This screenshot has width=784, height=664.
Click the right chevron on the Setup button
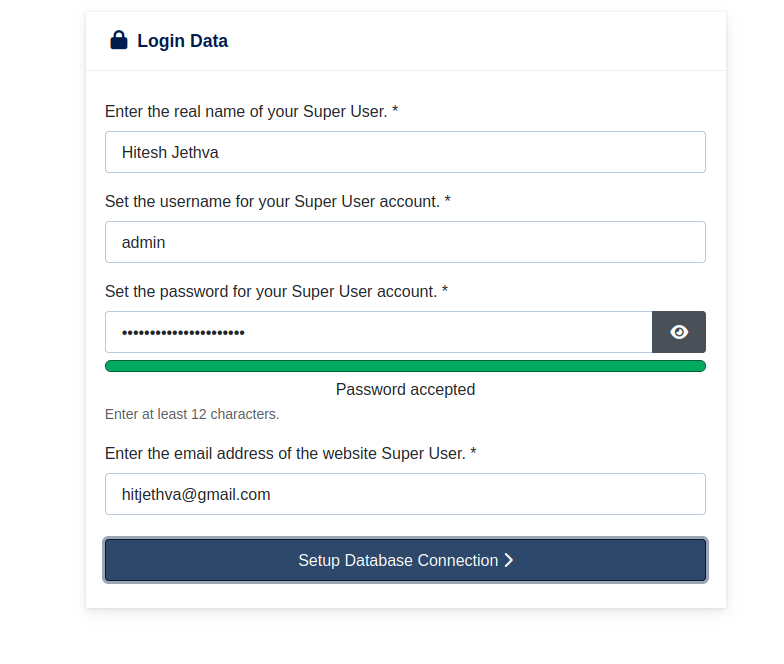pyautogui.click(x=509, y=560)
